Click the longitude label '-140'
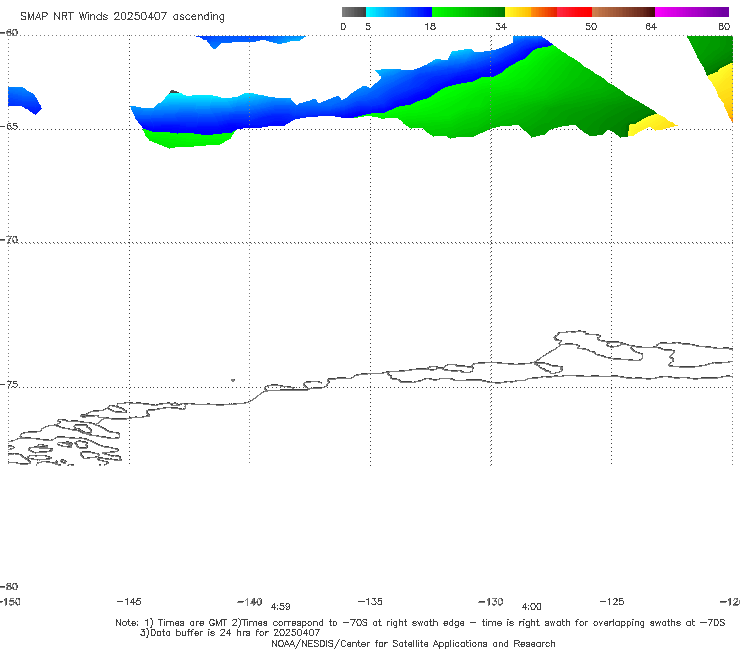 click(x=250, y=601)
